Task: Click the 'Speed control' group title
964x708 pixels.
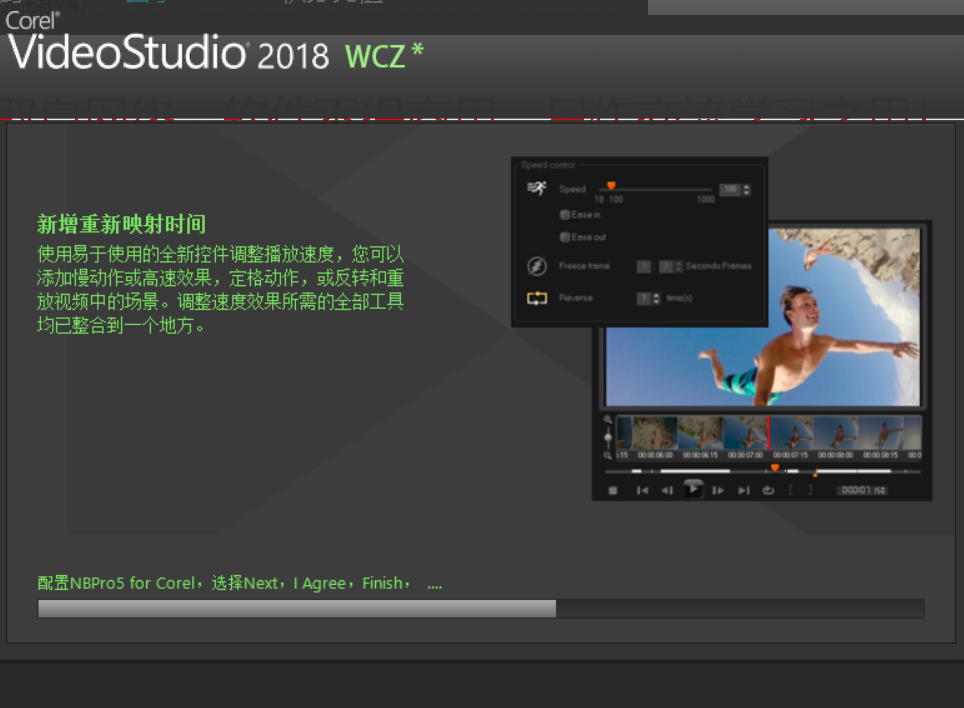Action: [x=548, y=165]
